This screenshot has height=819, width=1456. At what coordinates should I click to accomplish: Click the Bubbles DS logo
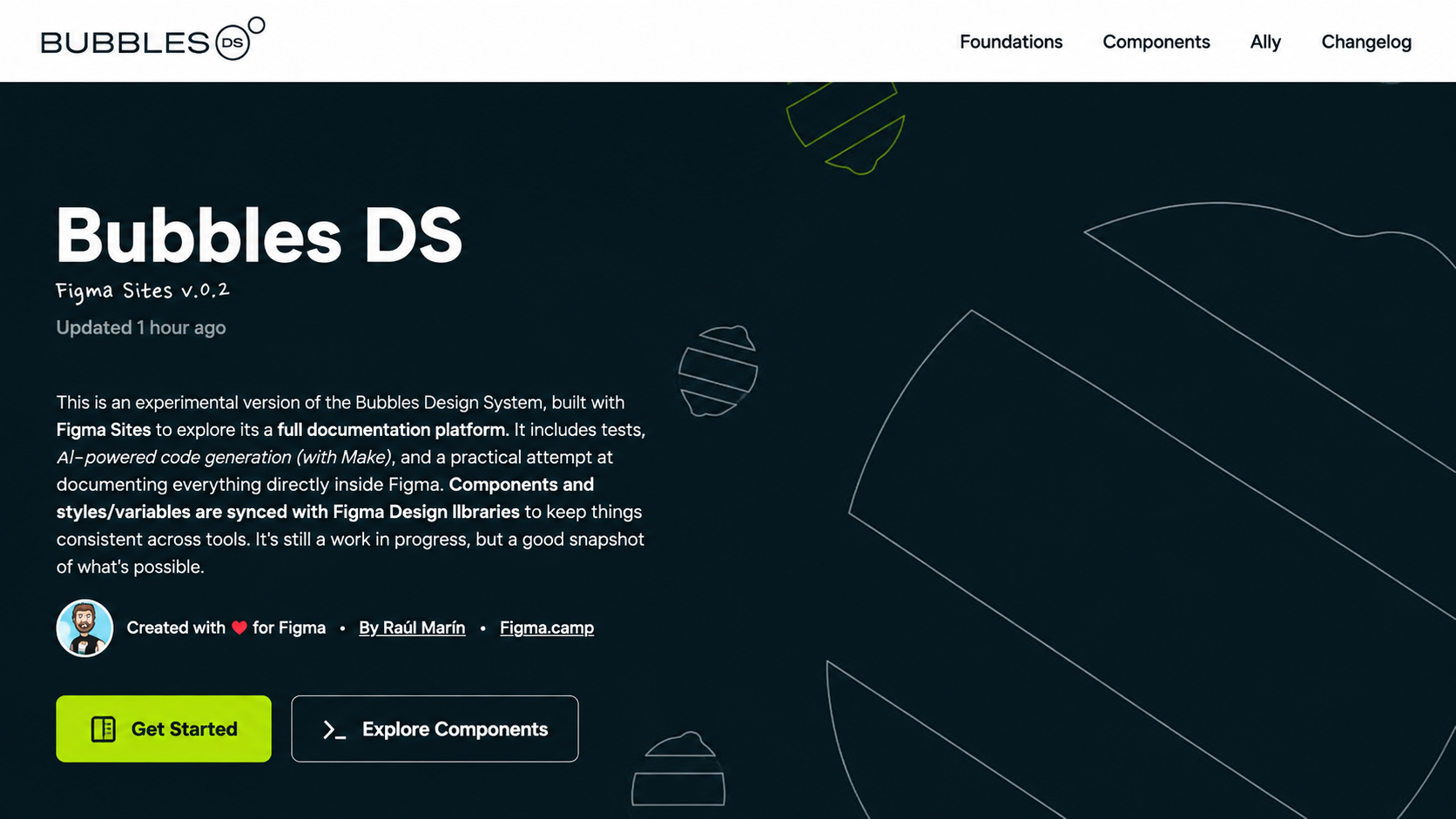point(152,39)
